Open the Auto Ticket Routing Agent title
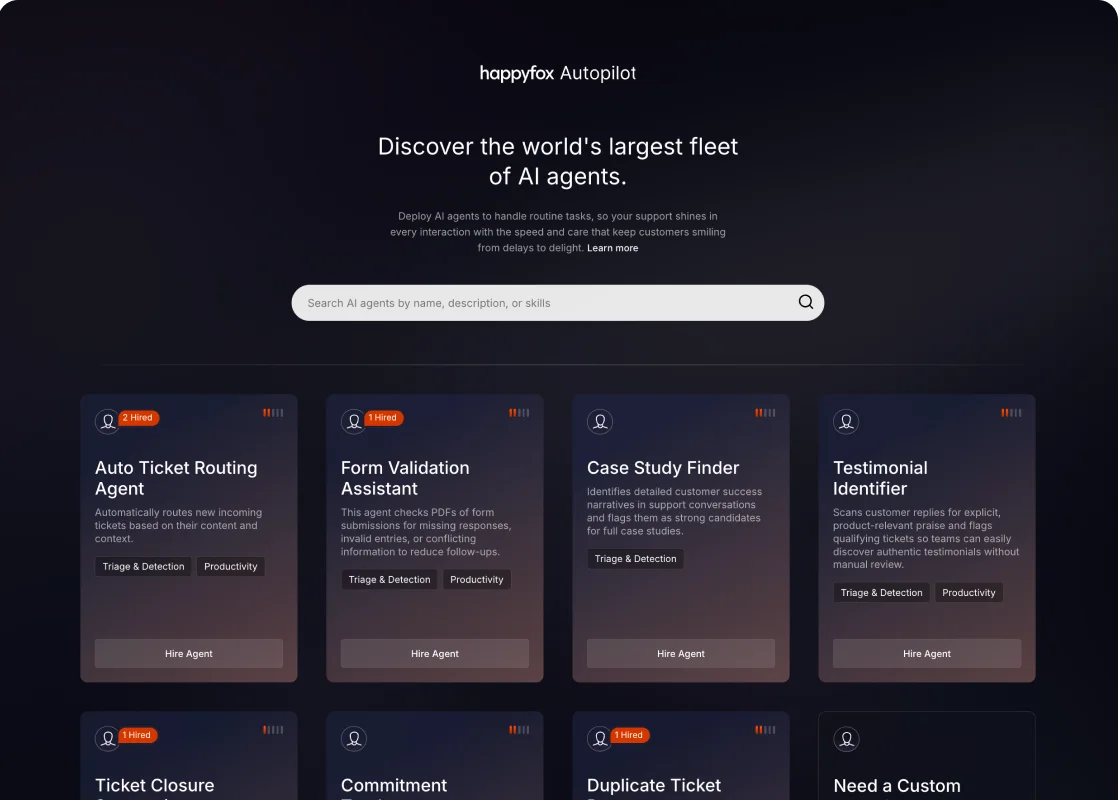This screenshot has width=1118, height=800. (x=176, y=478)
